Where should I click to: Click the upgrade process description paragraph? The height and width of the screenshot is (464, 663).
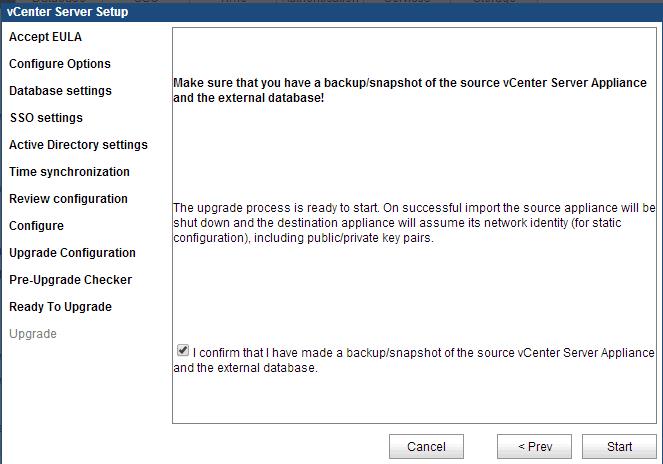pos(414,223)
